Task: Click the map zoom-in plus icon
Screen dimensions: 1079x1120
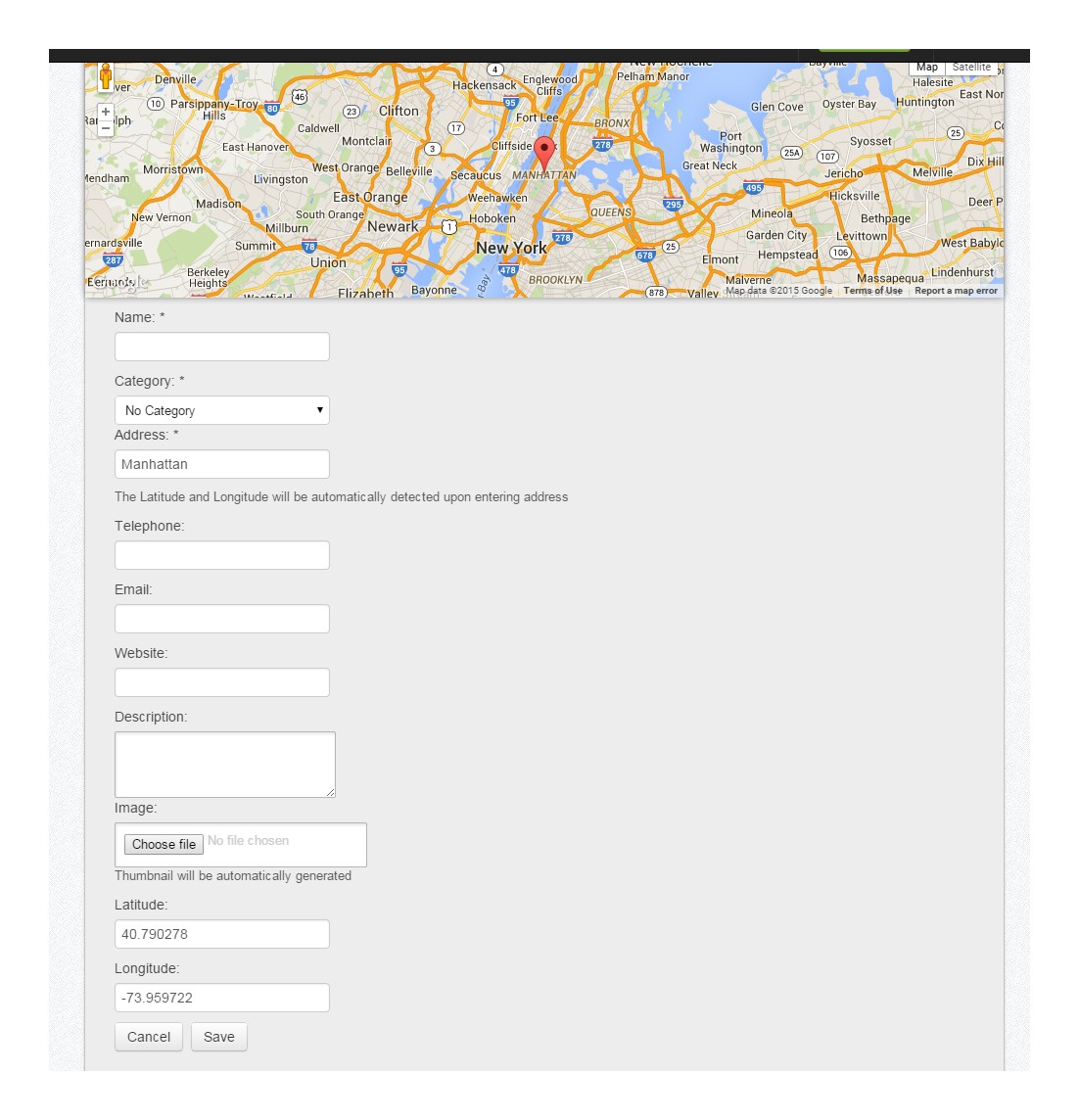Action: point(105,114)
